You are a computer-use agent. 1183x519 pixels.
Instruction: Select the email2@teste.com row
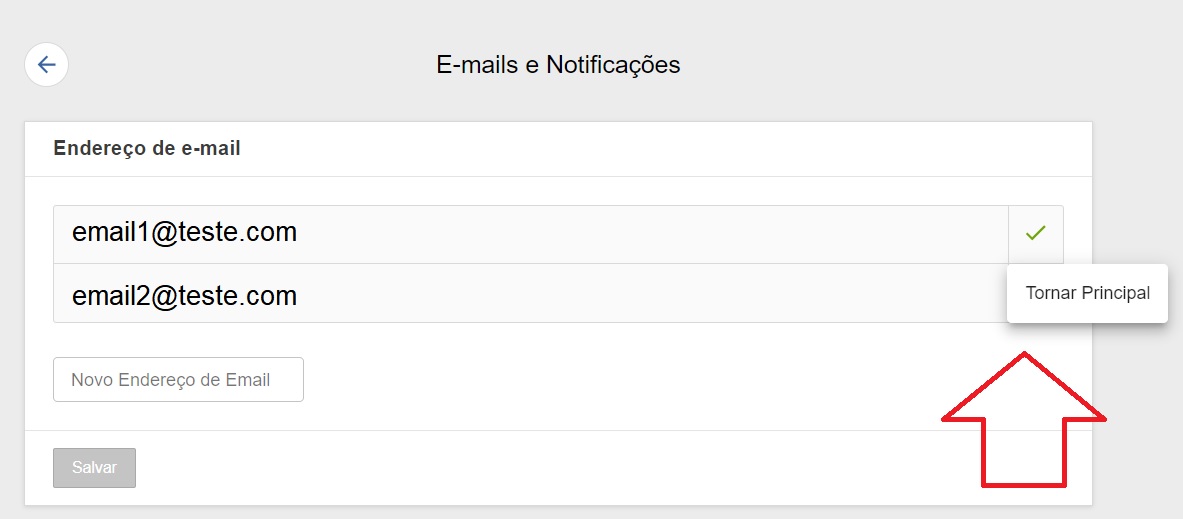coord(530,294)
